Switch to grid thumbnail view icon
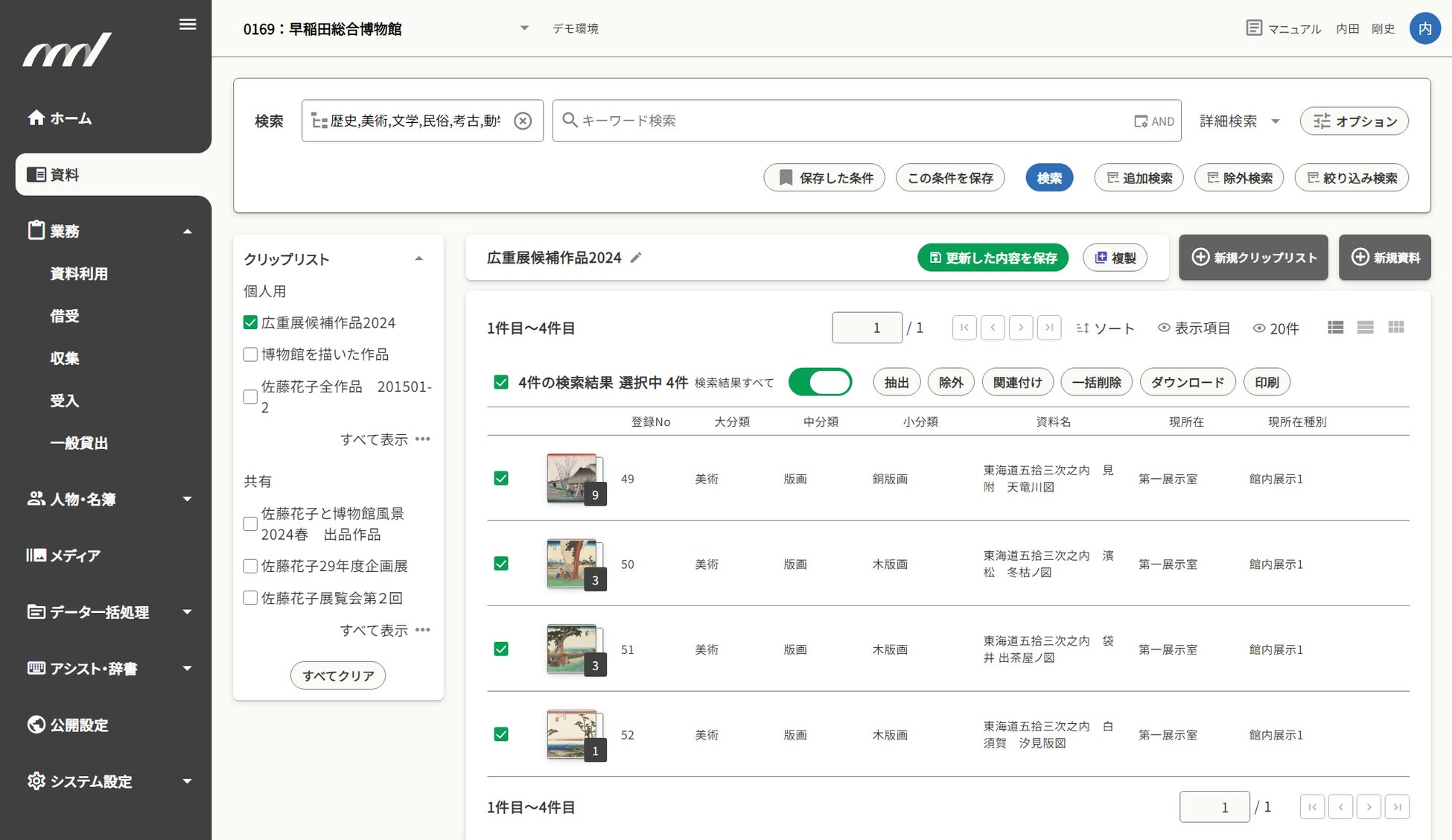 point(1395,328)
